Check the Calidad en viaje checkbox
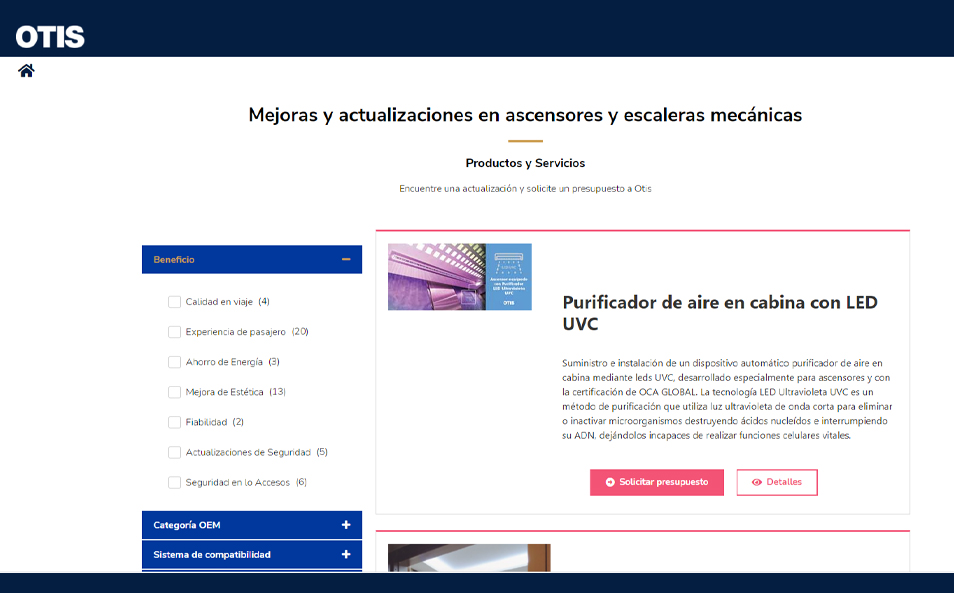The height and width of the screenshot is (593, 954). coord(175,302)
